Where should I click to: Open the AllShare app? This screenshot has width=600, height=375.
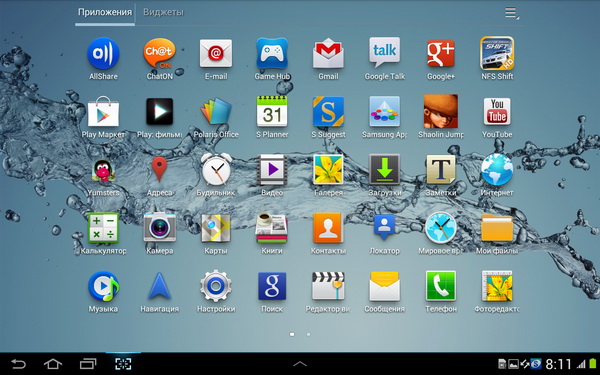[103, 54]
